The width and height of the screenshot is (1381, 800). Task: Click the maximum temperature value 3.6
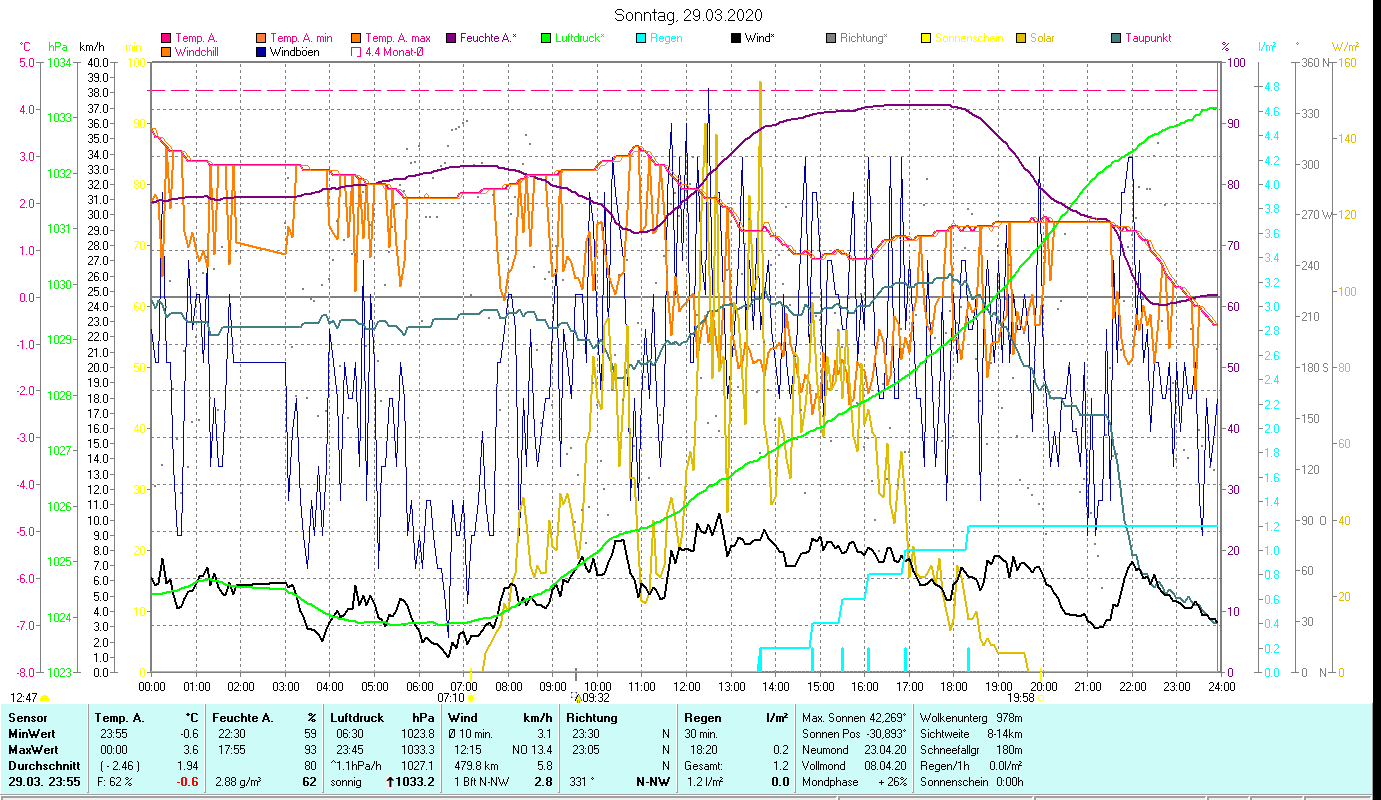point(192,749)
